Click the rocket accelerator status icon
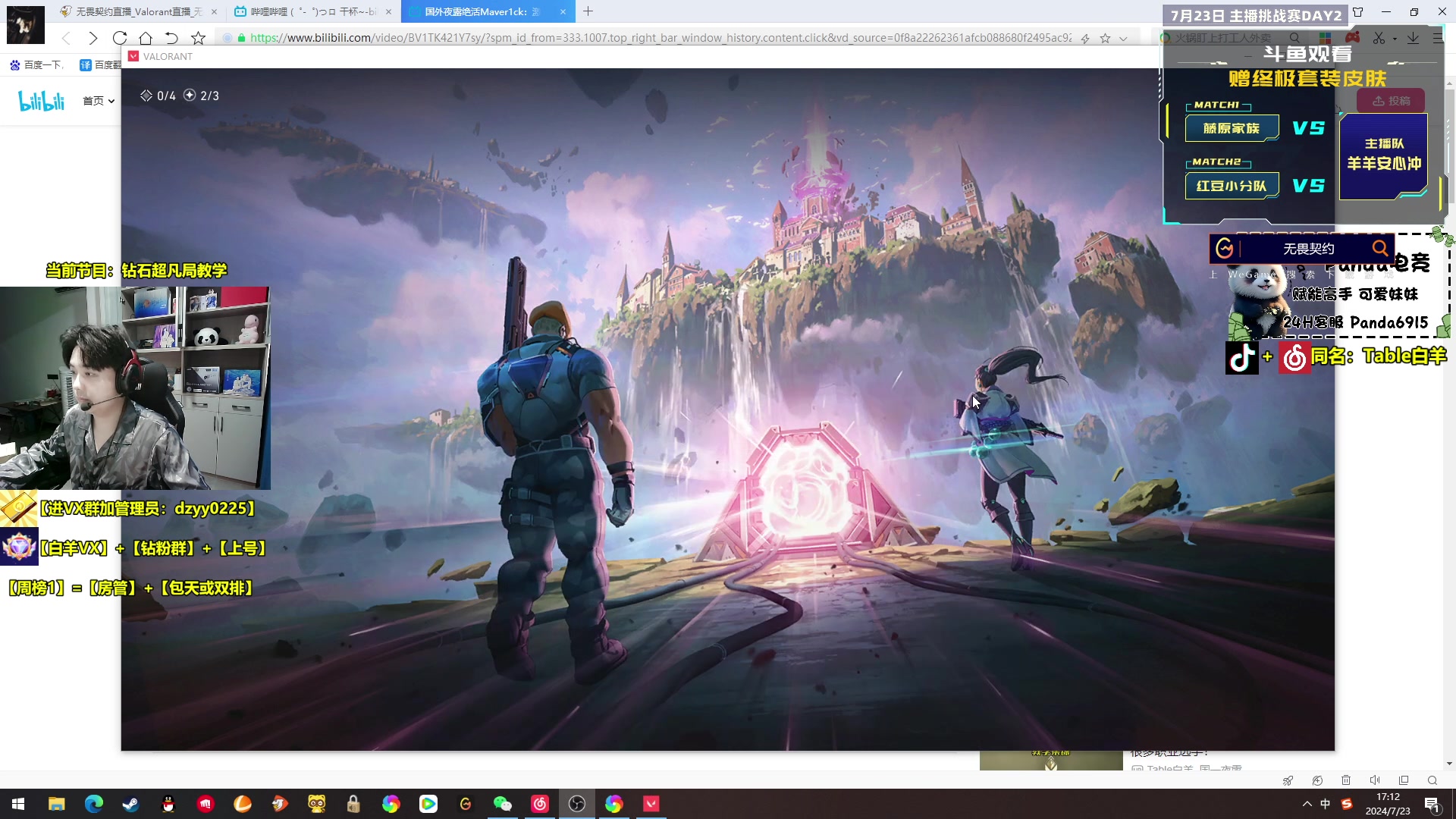Image resolution: width=1456 pixels, height=819 pixels. coord(1288,780)
